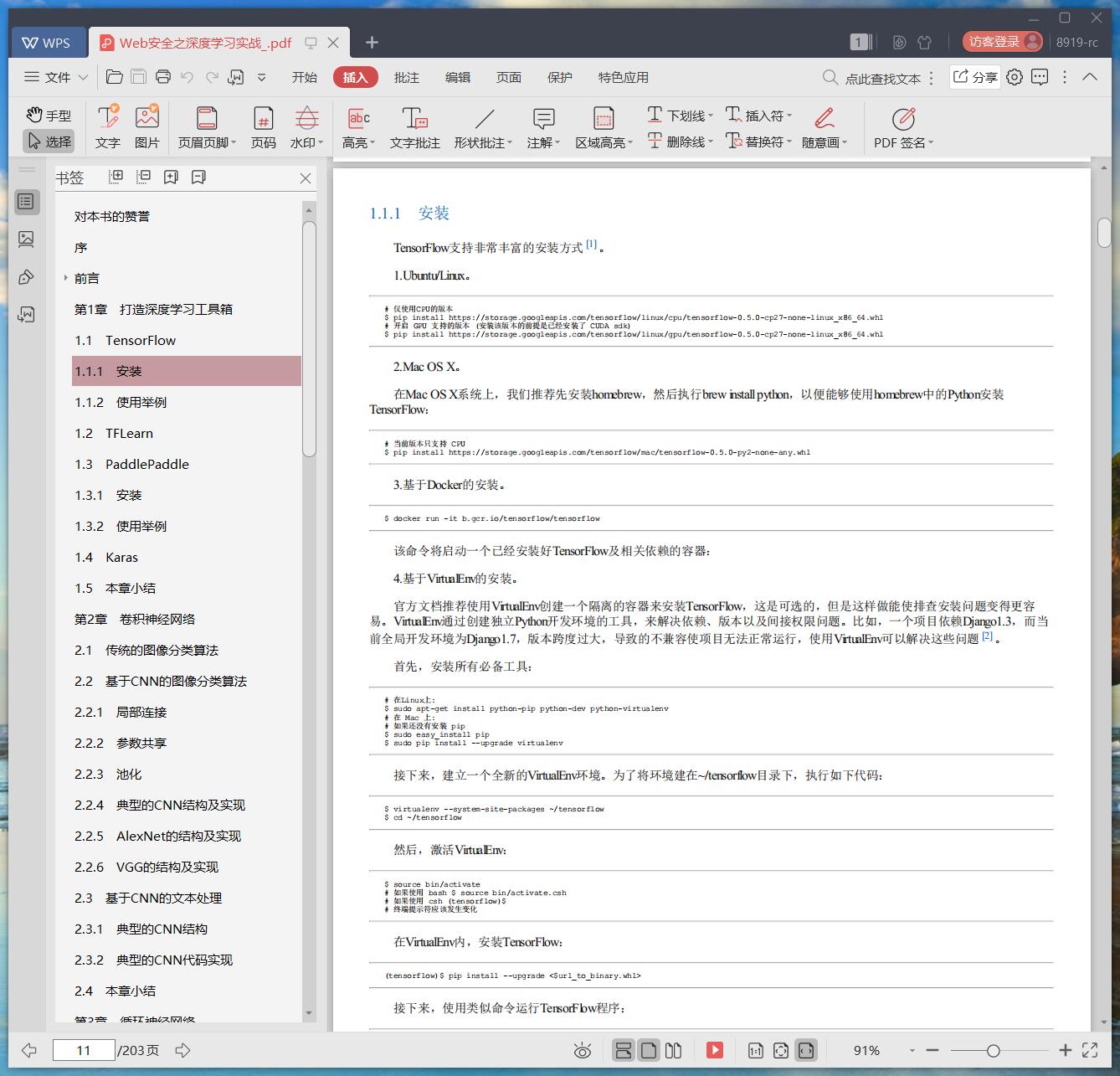Switch to the 批注 ribbon tab
The image size is (1120, 1076).
(407, 77)
